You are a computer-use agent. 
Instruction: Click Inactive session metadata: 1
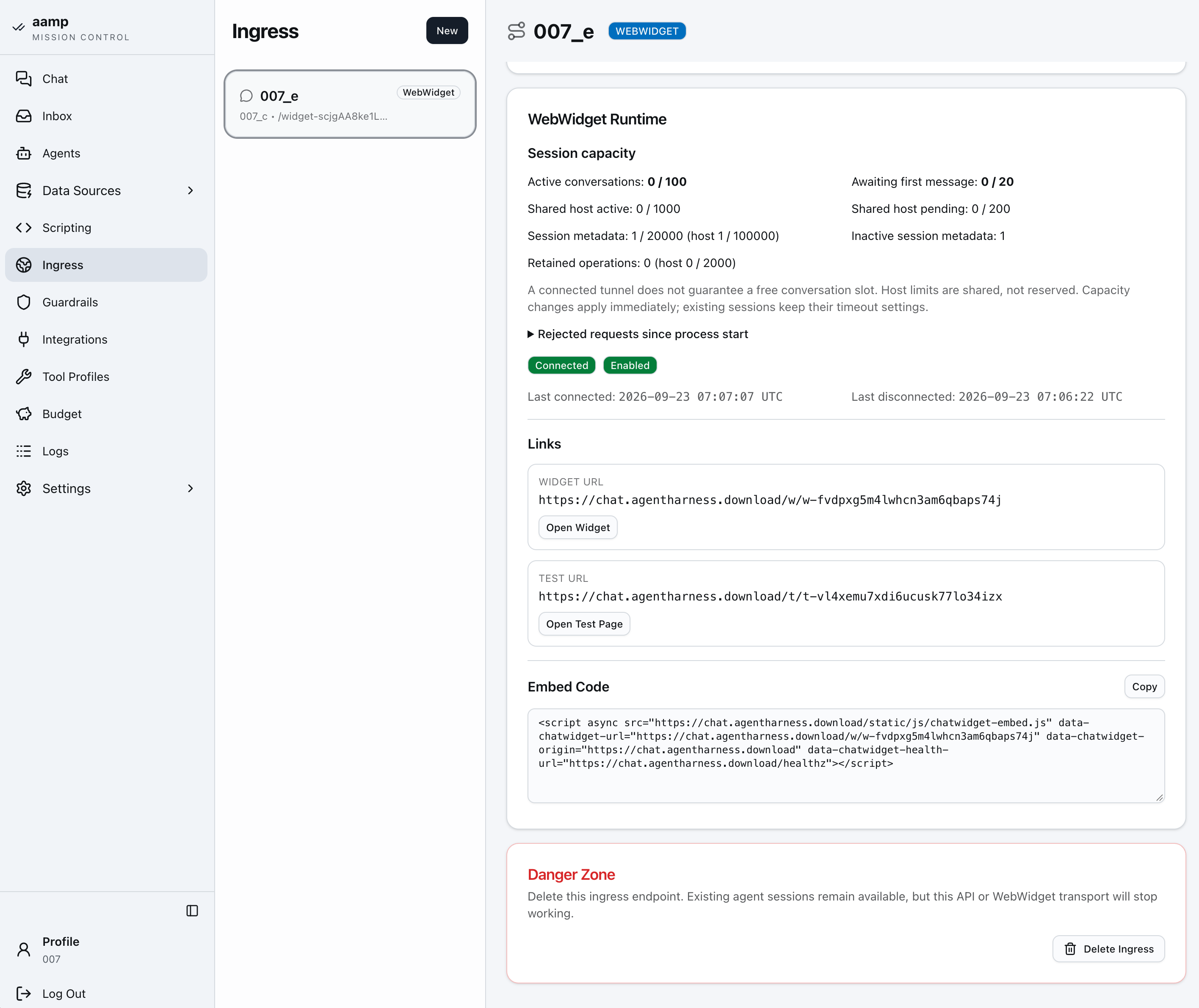pyautogui.click(x=928, y=236)
